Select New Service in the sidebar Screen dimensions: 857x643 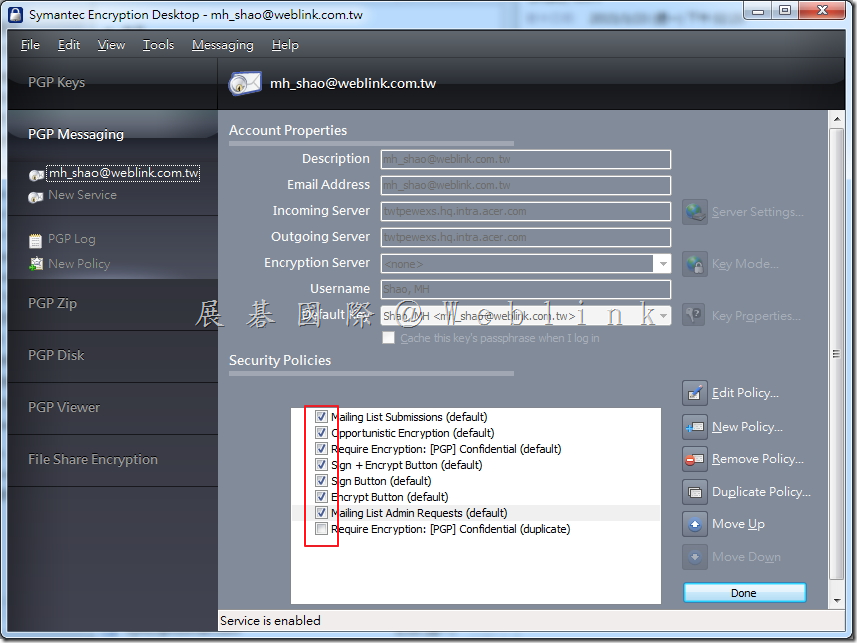pyautogui.click(x=82, y=195)
